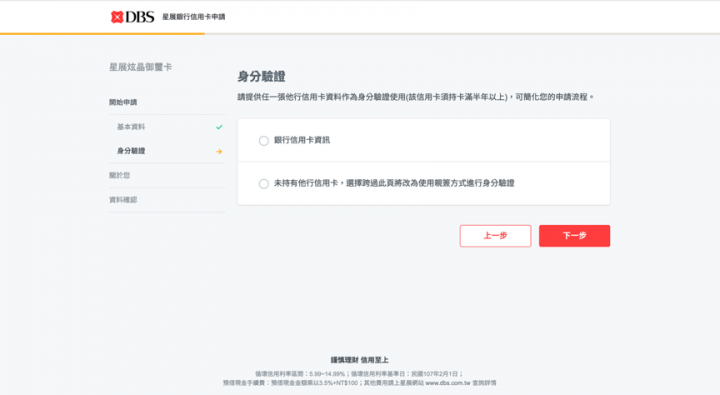This screenshot has height=395, width=720.
Task: Click the 星展銀行信用卡申請 header text
Action: click(x=194, y=17)
